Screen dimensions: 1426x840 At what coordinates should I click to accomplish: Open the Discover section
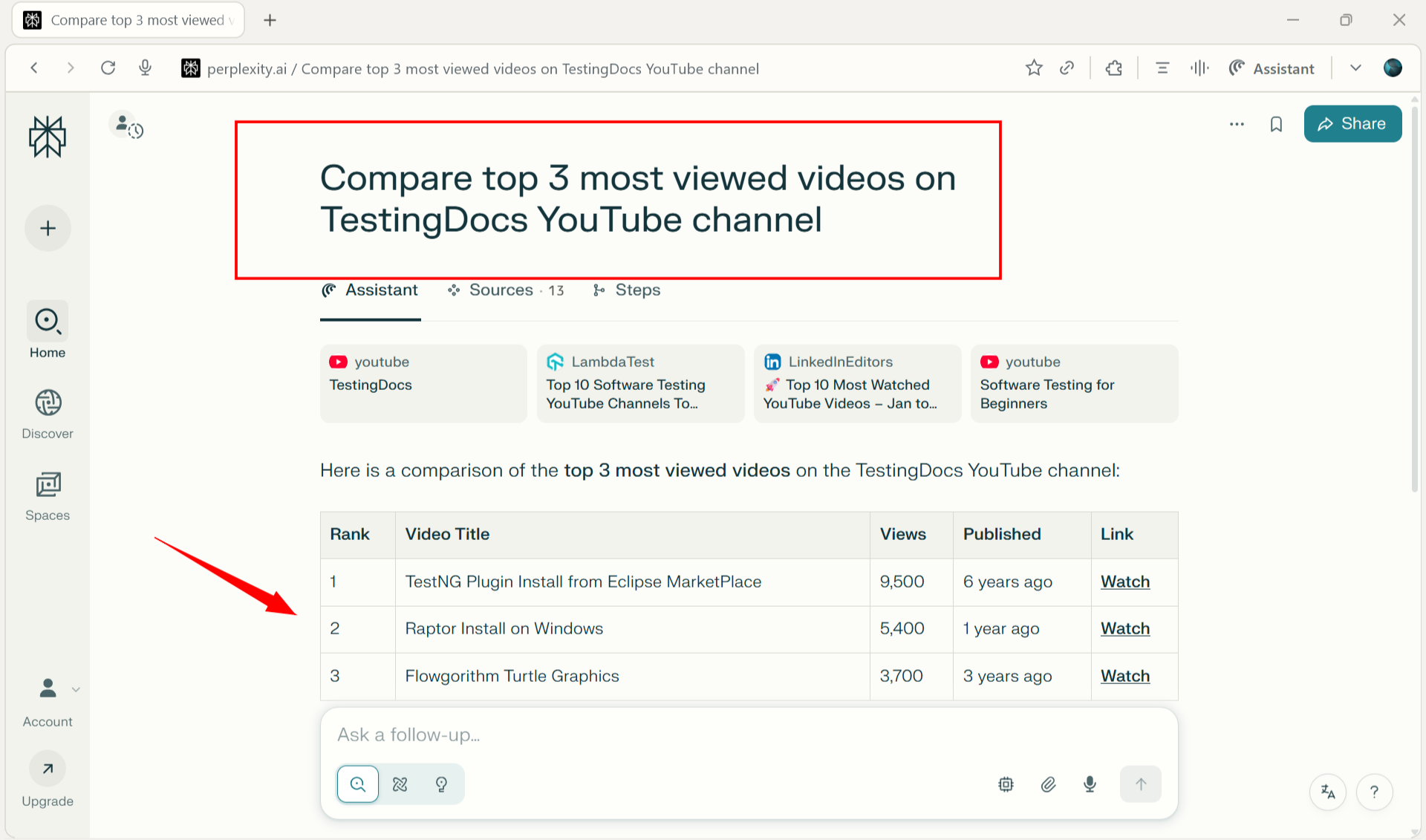48,414
